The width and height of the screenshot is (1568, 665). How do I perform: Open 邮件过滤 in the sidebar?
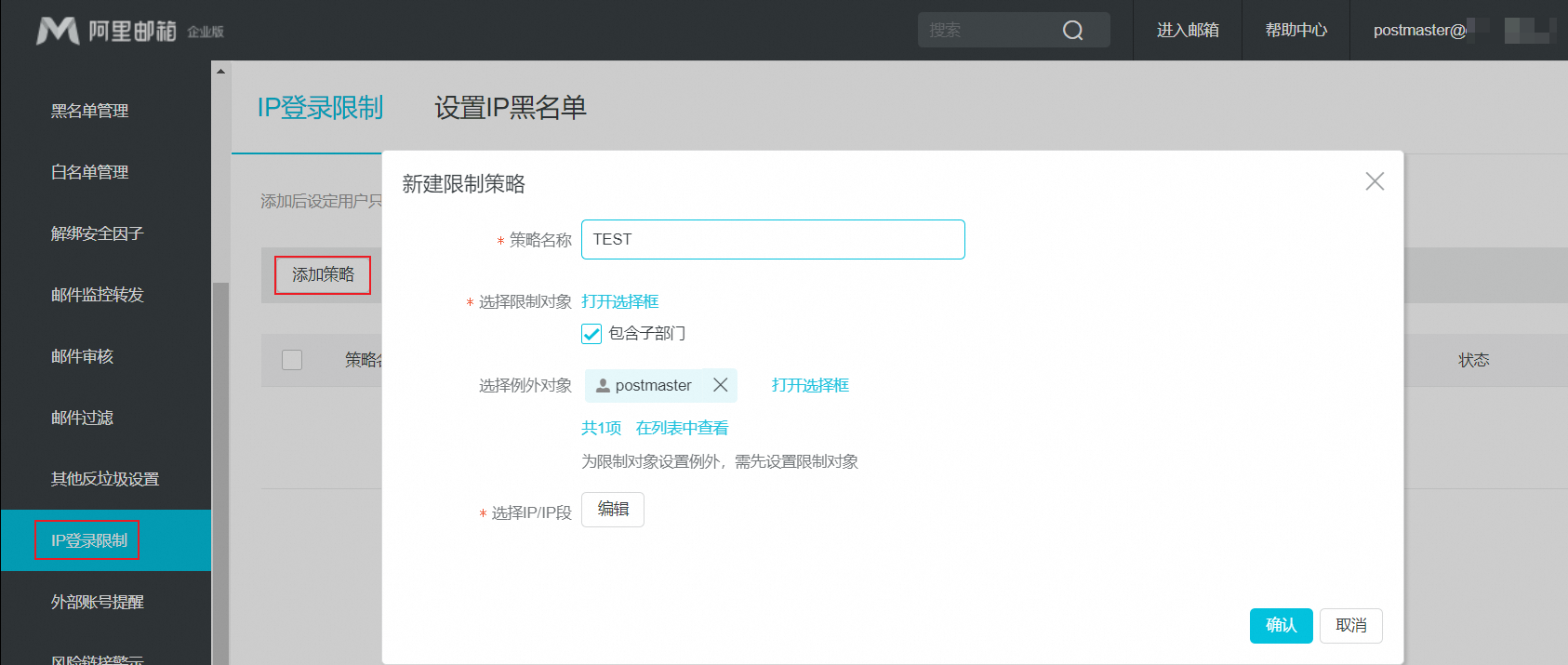pyautogui.click(x=82, y=418)
